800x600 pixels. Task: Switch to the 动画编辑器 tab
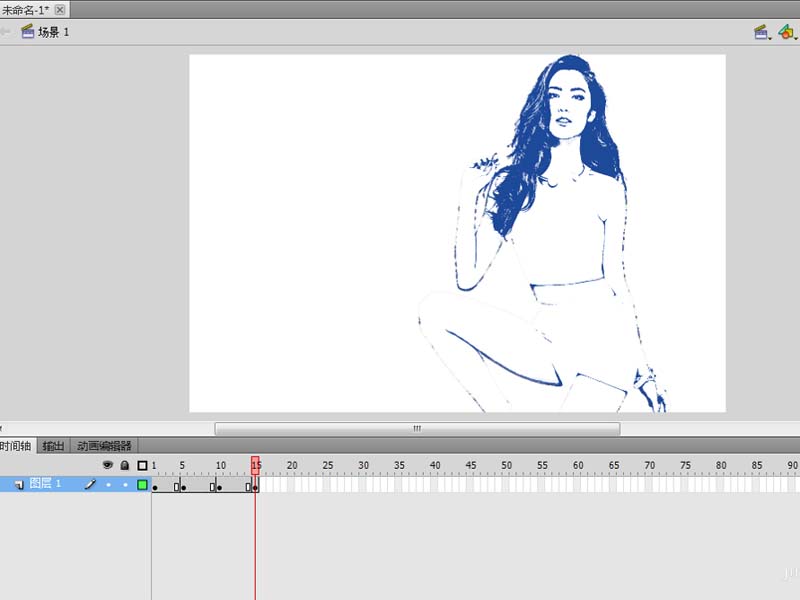(105, 446)
